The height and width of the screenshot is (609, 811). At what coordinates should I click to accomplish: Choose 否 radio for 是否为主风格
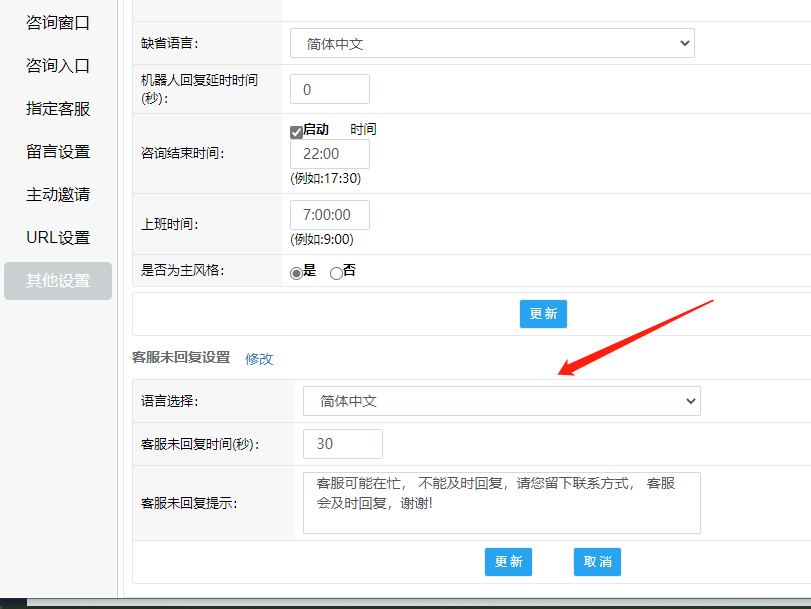(x=336, y=273)
